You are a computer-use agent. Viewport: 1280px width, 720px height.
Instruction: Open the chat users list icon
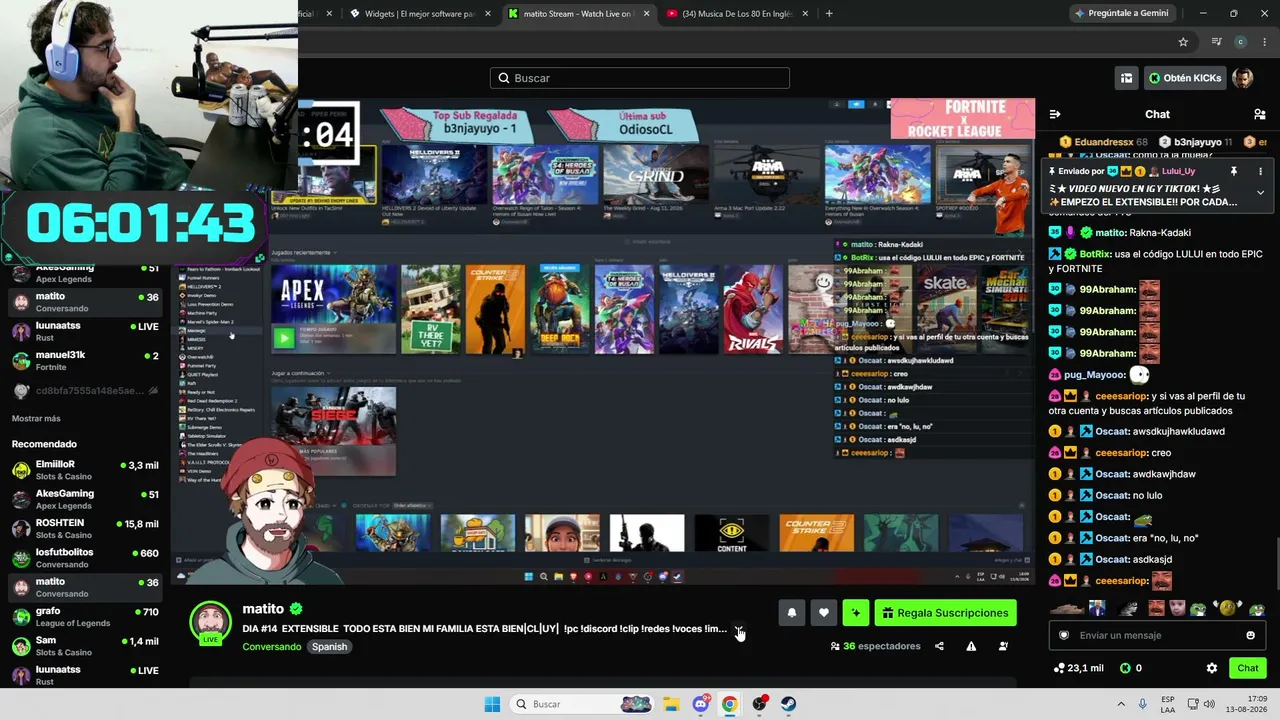point(1260,114)
